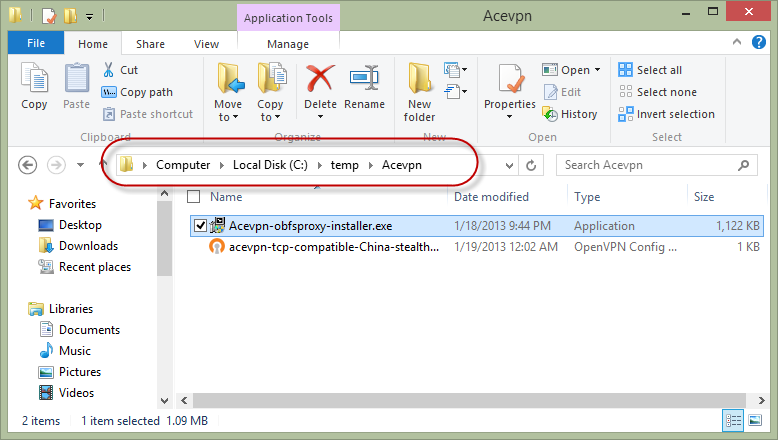Show file History
Image resolution: width=778 pixels, height=440 pixels.
click(x=570, y=114)
